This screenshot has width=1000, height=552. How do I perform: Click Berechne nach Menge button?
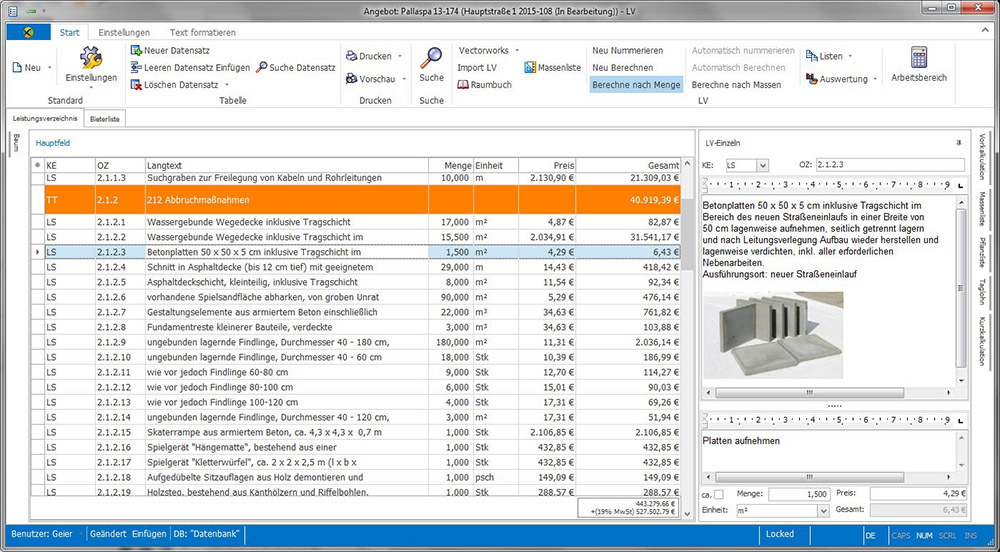[x=636, y=85]
